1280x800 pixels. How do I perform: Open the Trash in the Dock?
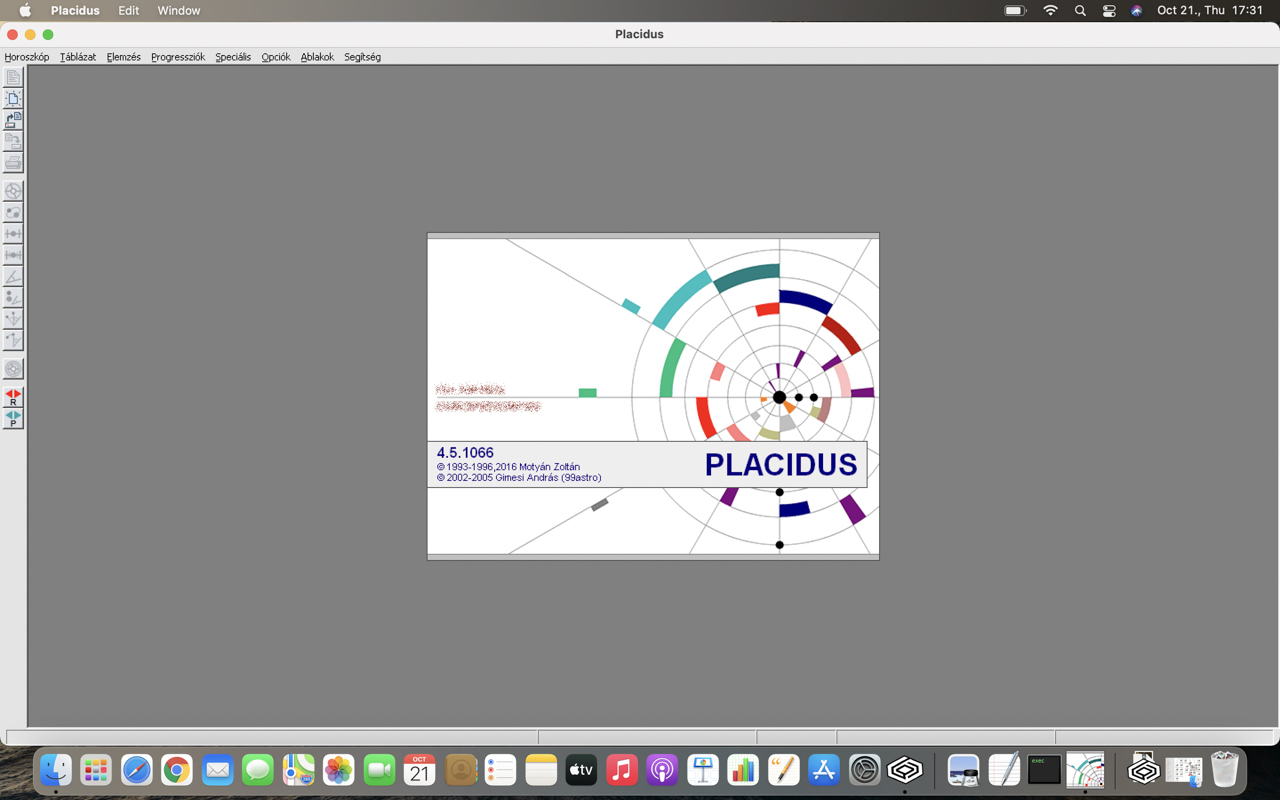tap(1224, 770)
